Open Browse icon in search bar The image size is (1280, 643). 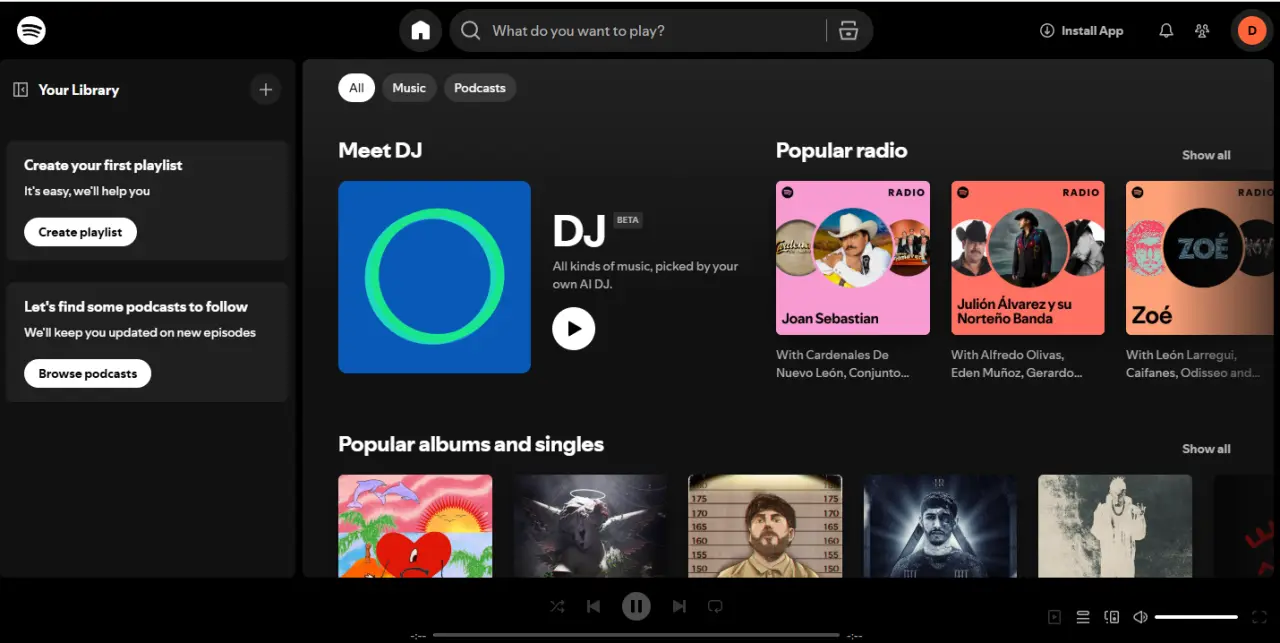pos(849,31)
